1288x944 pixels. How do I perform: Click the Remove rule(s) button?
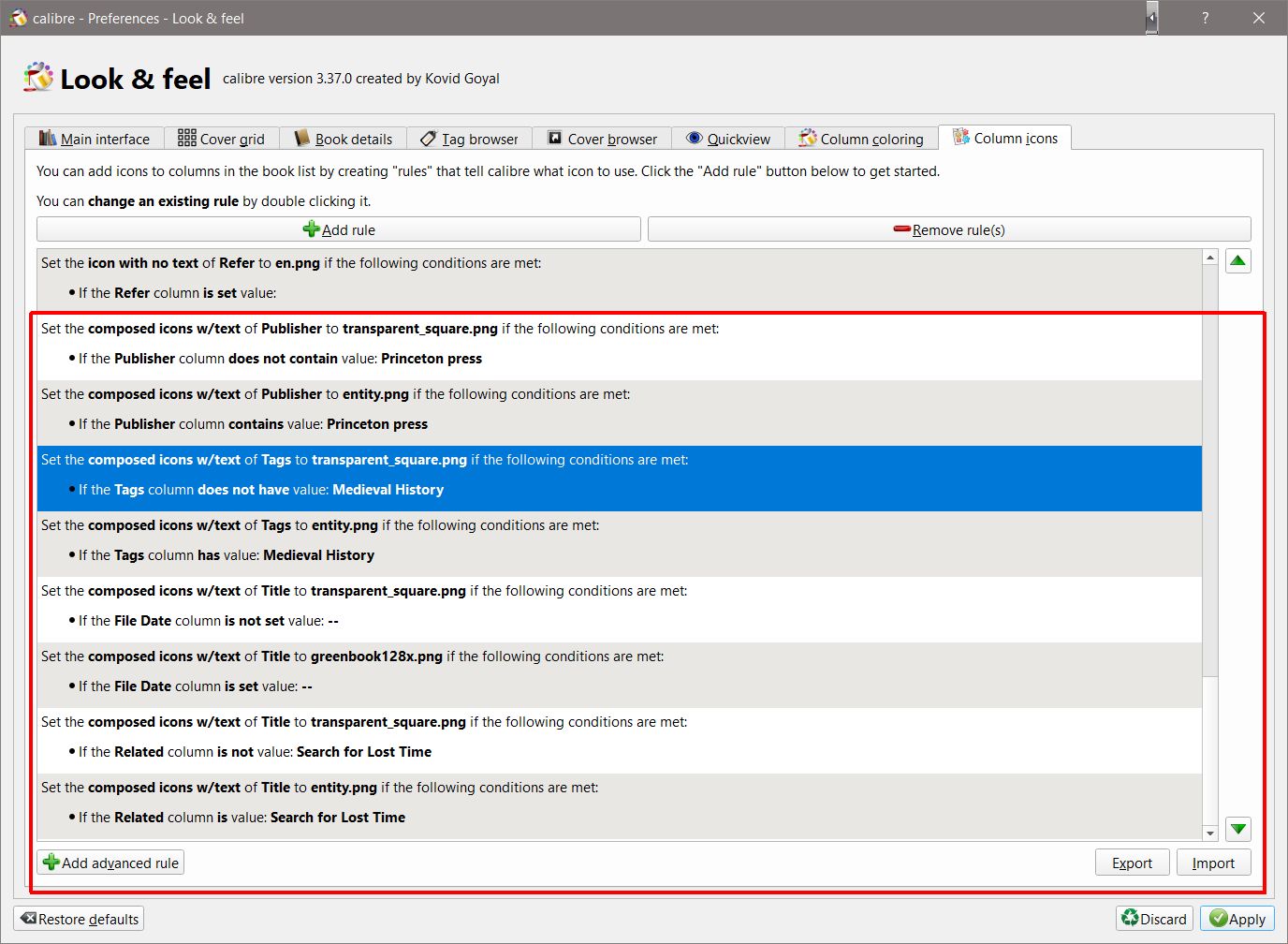pyautogui.click(x=949, y=229)
